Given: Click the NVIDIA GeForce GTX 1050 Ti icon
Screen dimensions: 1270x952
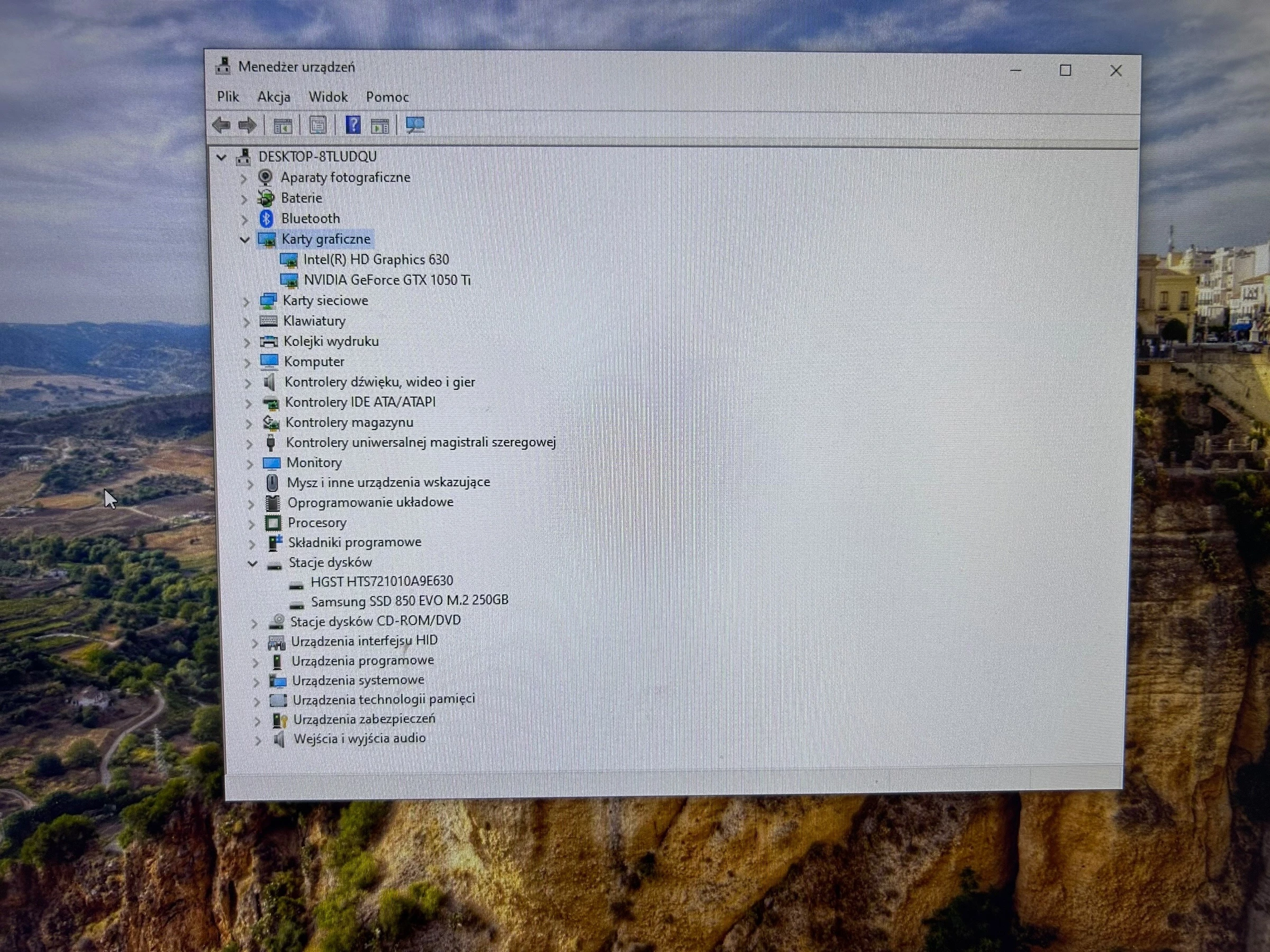Looking at the screenshot, I should click(289, 281).
